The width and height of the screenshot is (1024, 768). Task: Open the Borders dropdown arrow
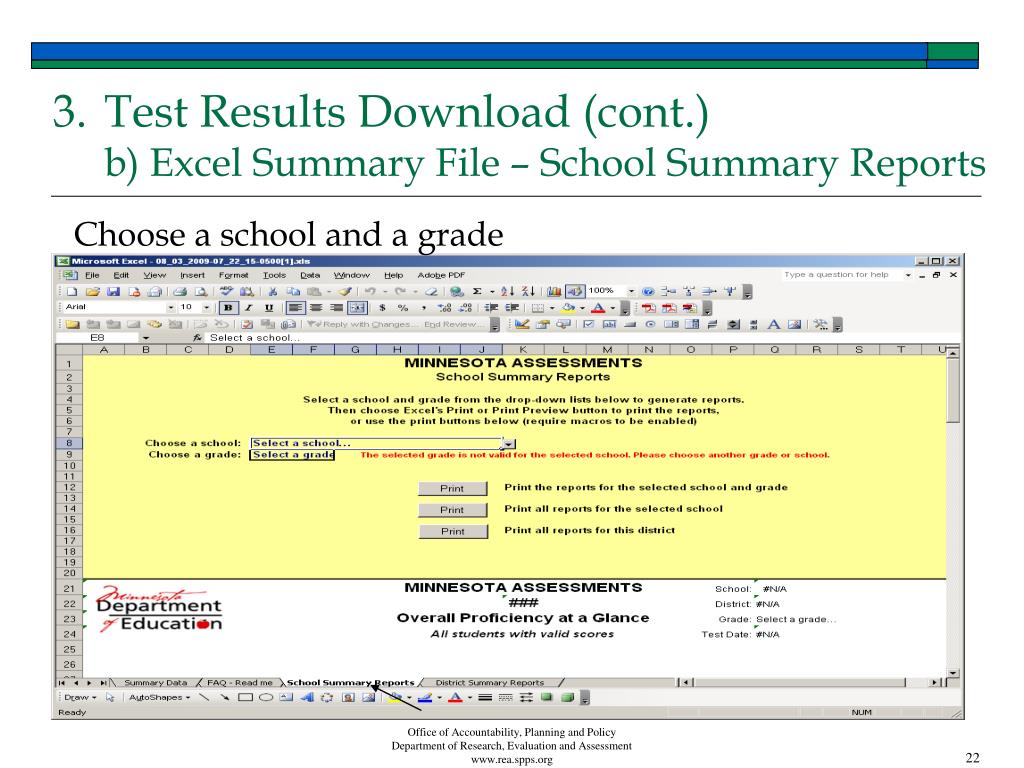tap(552, 308)
